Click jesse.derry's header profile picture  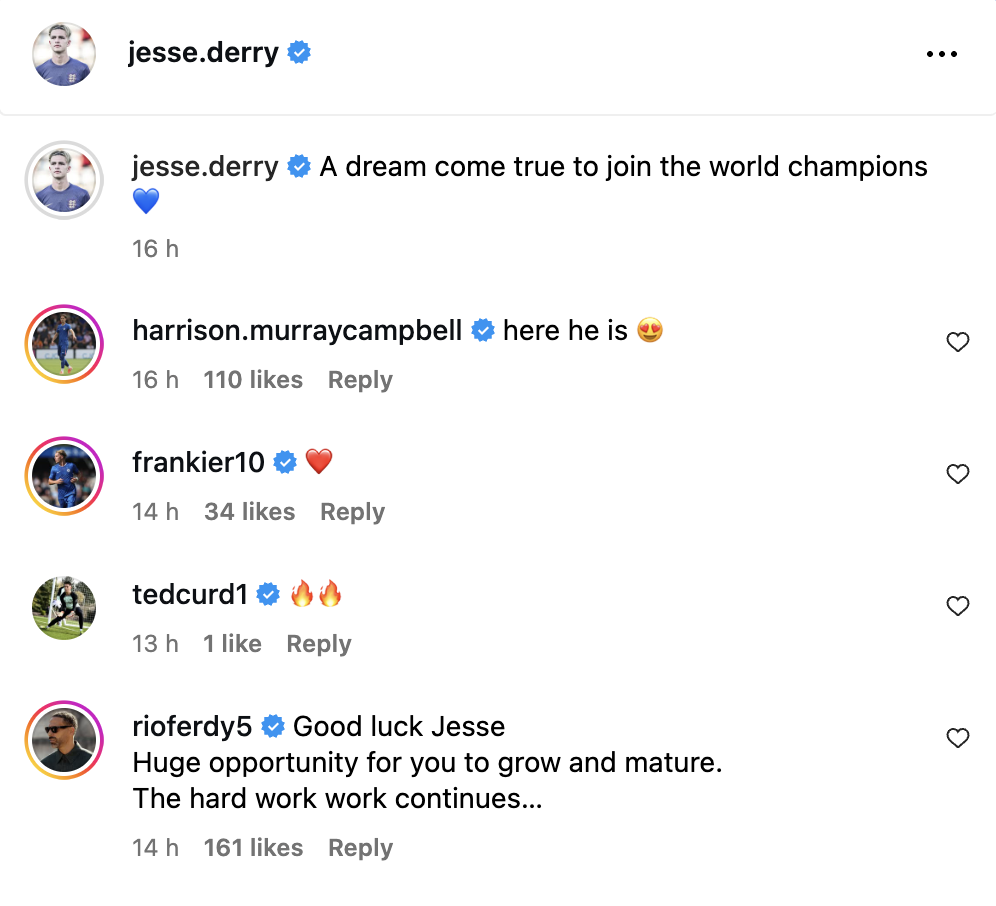click(63, 54)
